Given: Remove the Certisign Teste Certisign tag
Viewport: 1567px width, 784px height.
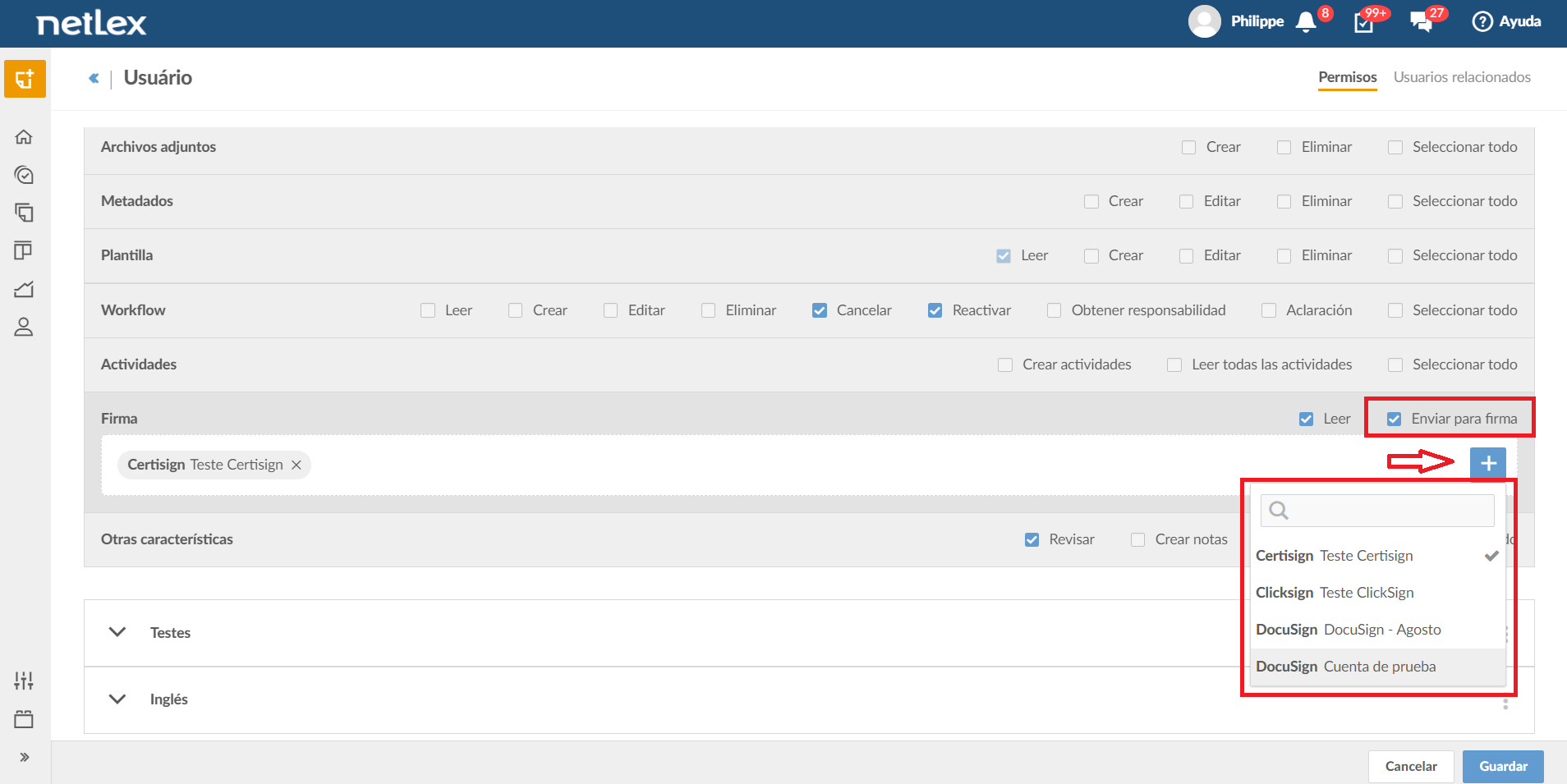Looking at the screenshot, I should 296,465.
